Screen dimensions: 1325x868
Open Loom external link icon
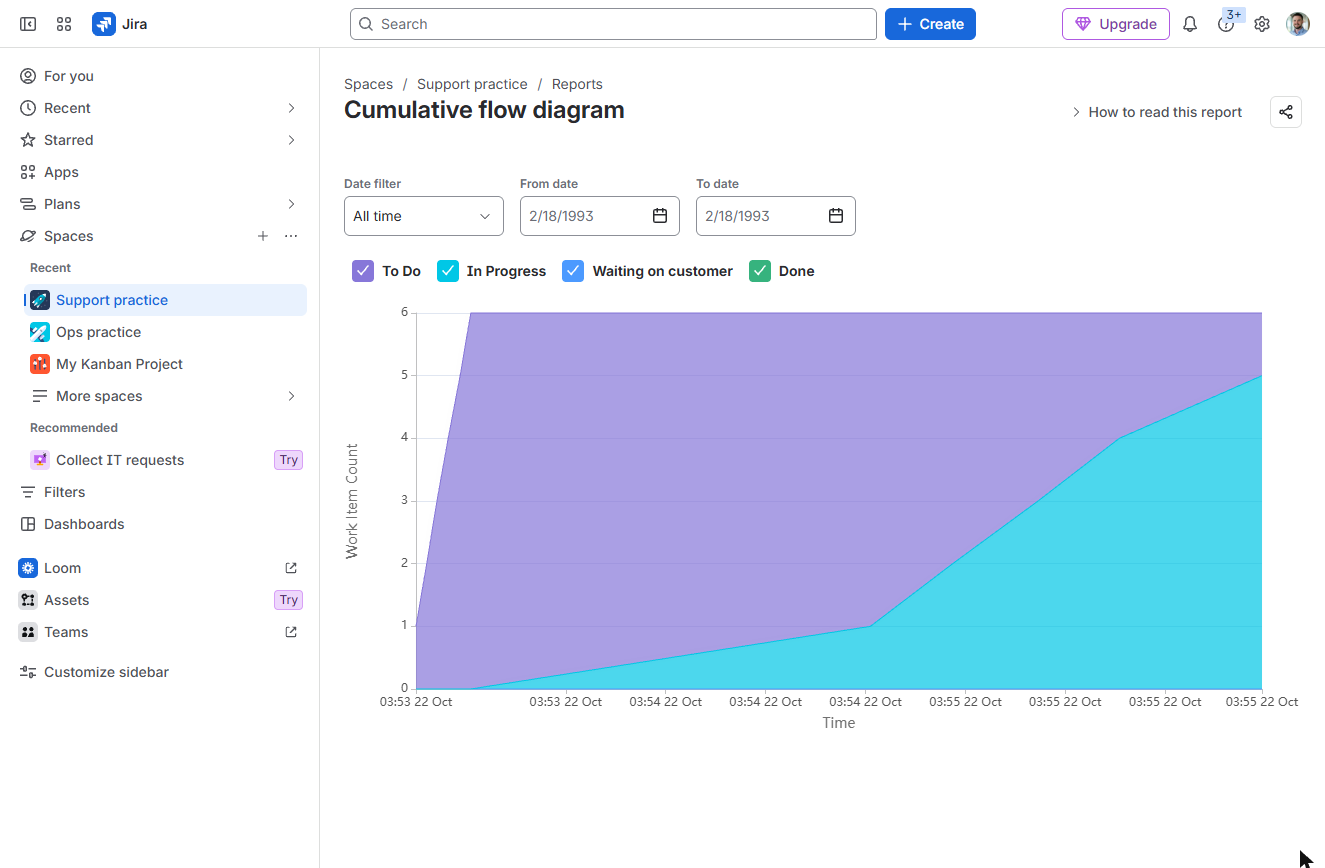(291, 568)
